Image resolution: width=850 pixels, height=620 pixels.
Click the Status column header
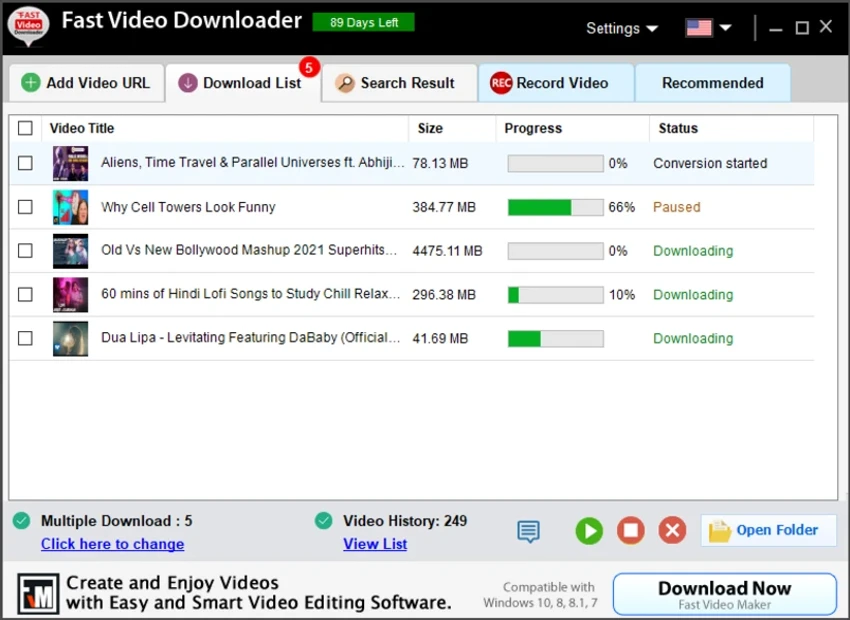678,128
